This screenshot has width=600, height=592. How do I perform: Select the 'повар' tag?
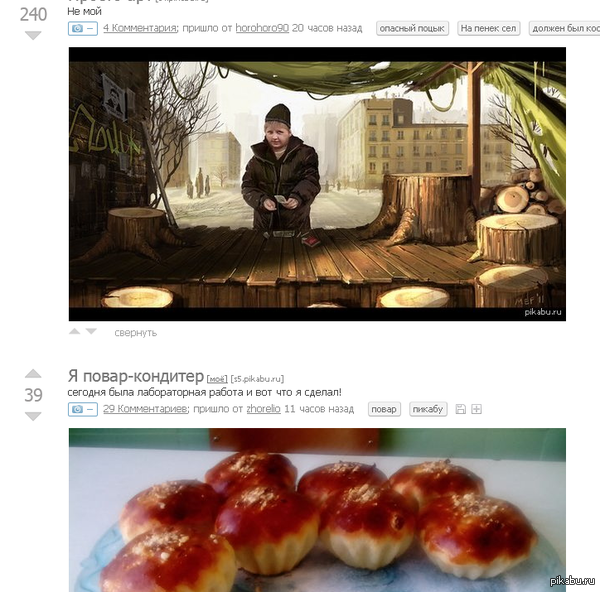(384, 409)
